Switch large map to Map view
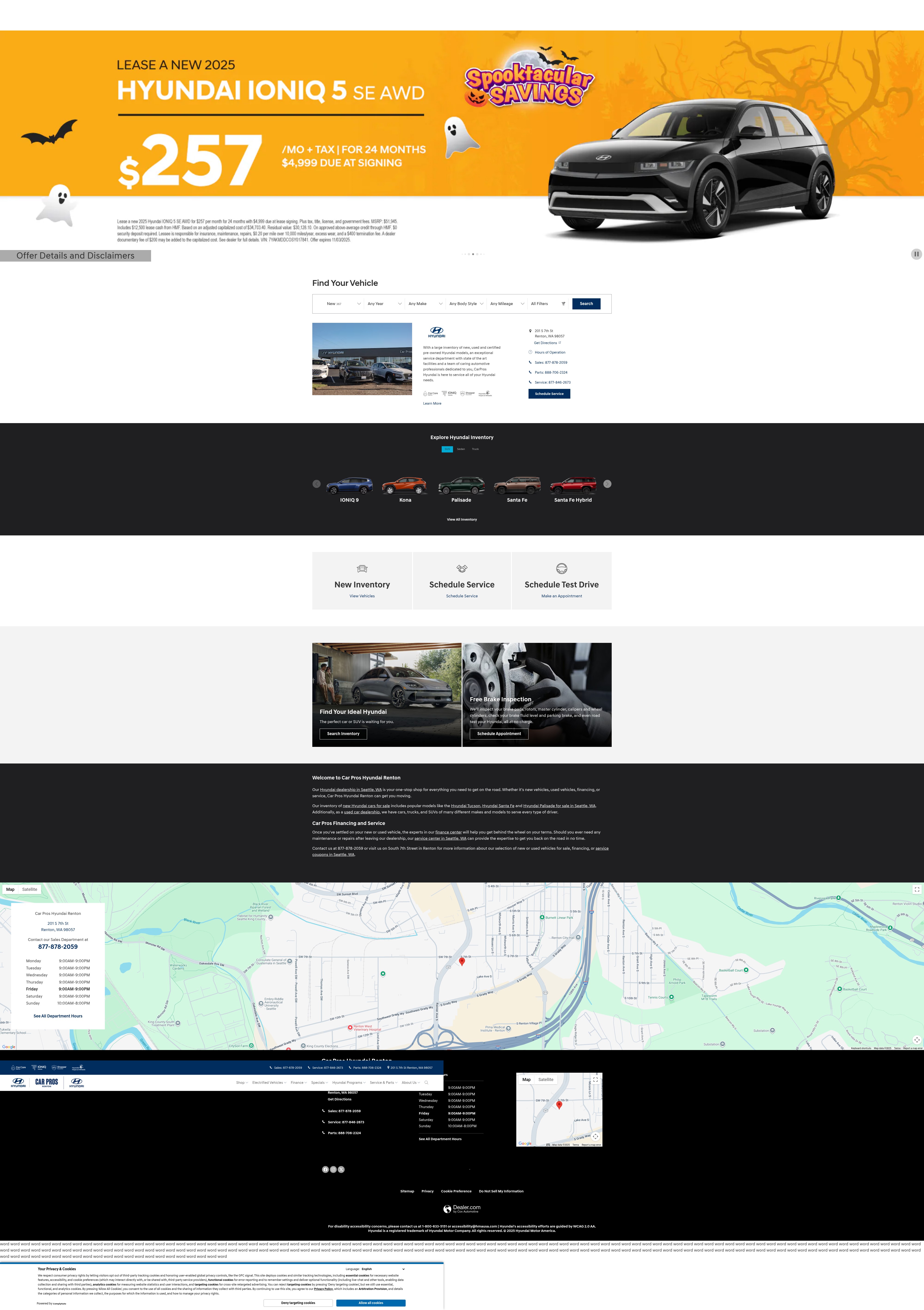924x1310 pixels. click(10, 889)
